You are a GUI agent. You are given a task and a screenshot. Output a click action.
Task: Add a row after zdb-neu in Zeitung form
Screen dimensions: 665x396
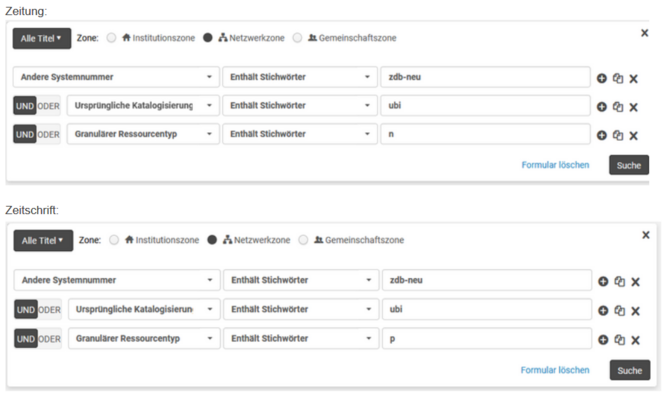(x=601, y=78)
